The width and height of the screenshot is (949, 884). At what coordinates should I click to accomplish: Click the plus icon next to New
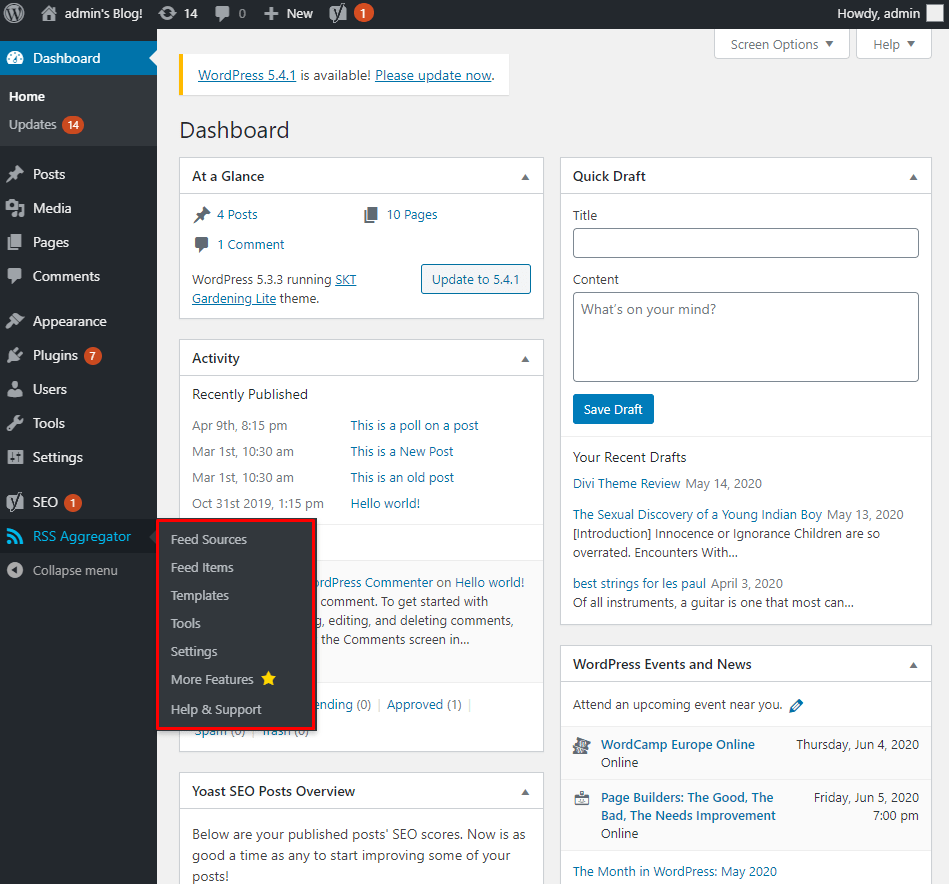click(271, 13)
